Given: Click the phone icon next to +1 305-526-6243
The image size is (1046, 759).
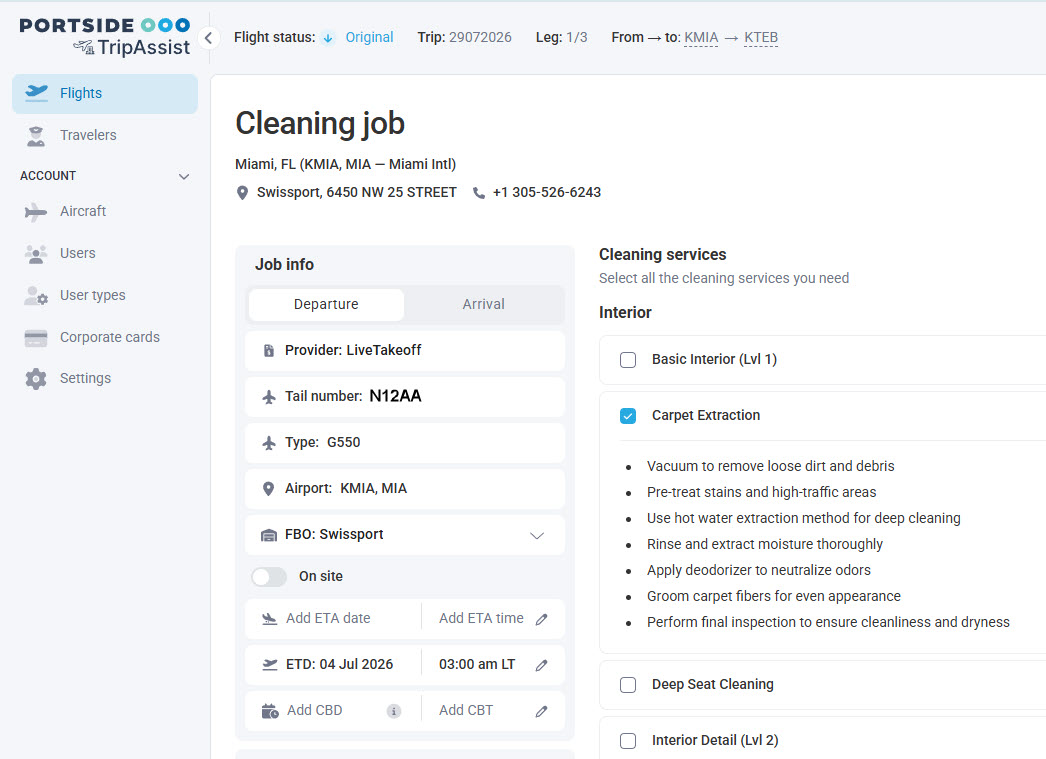Looking at the screenshot, I should (x=479, y=193).
